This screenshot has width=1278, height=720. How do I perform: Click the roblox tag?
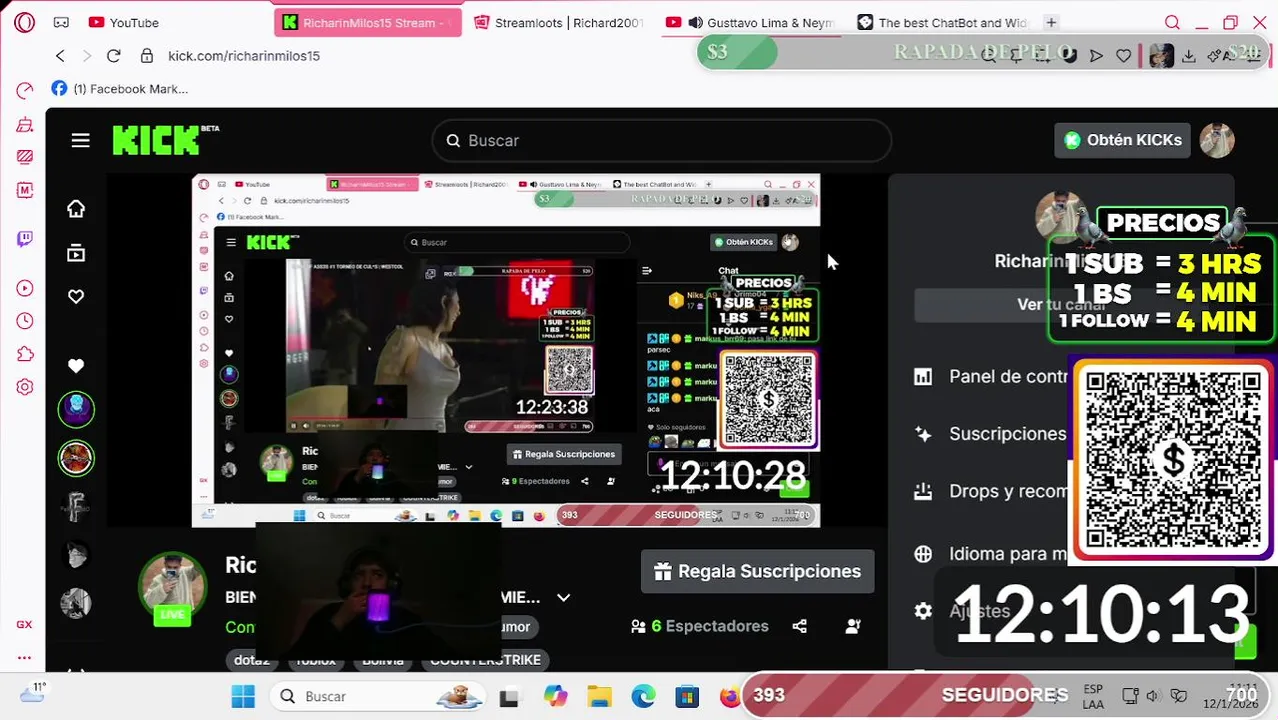315,660
